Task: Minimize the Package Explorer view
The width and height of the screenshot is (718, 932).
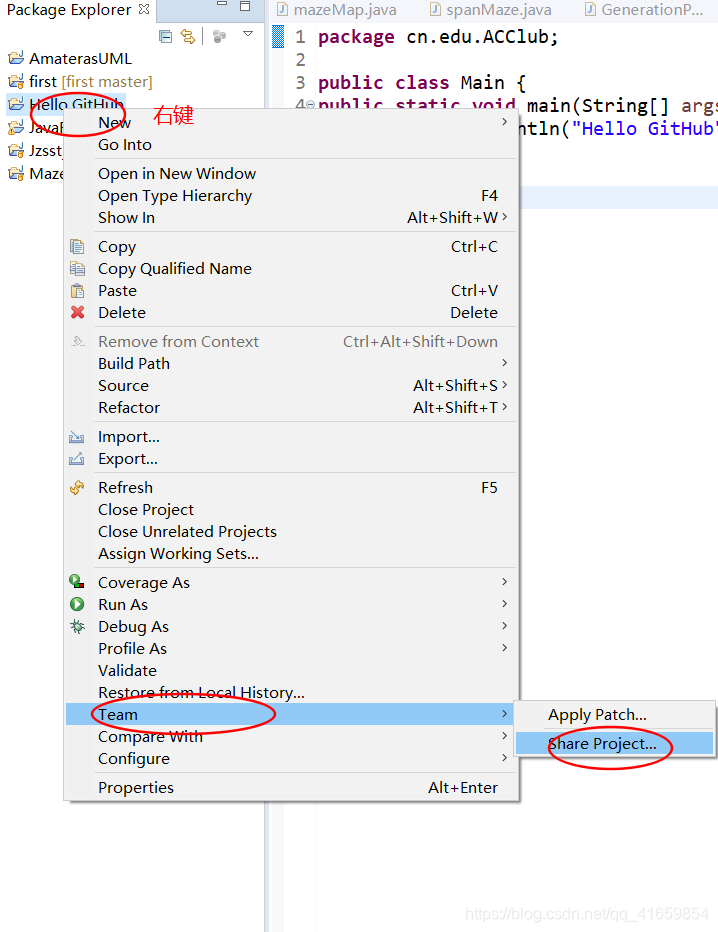Action: pyautogui.click(x=222, y=4)
